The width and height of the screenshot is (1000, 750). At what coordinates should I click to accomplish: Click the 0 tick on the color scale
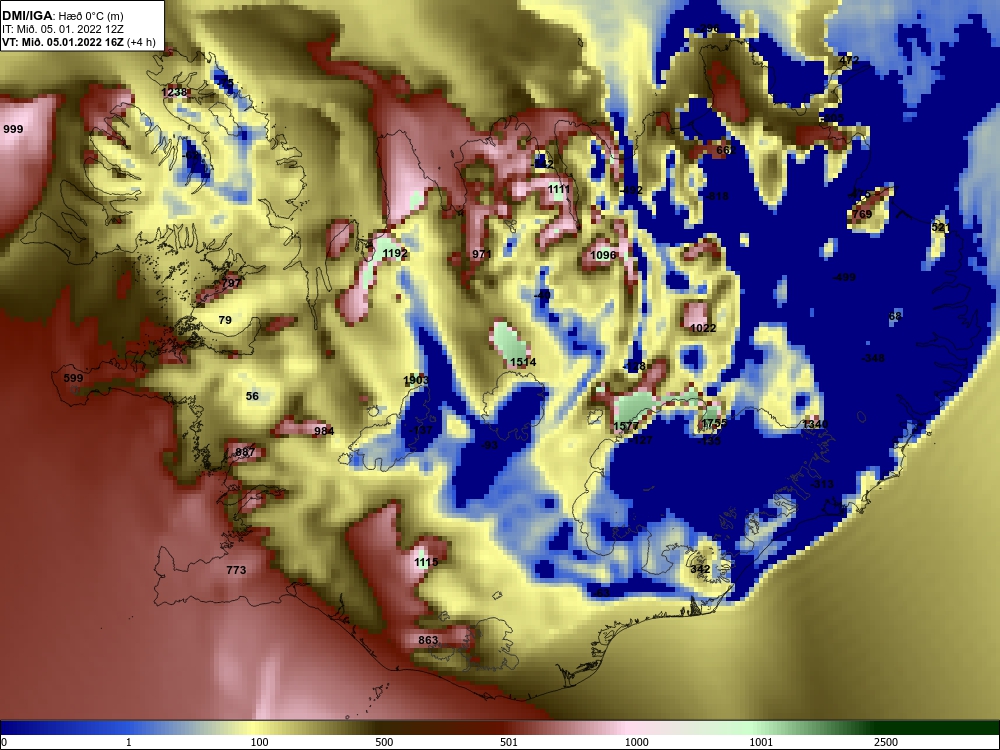pos(4,742)
